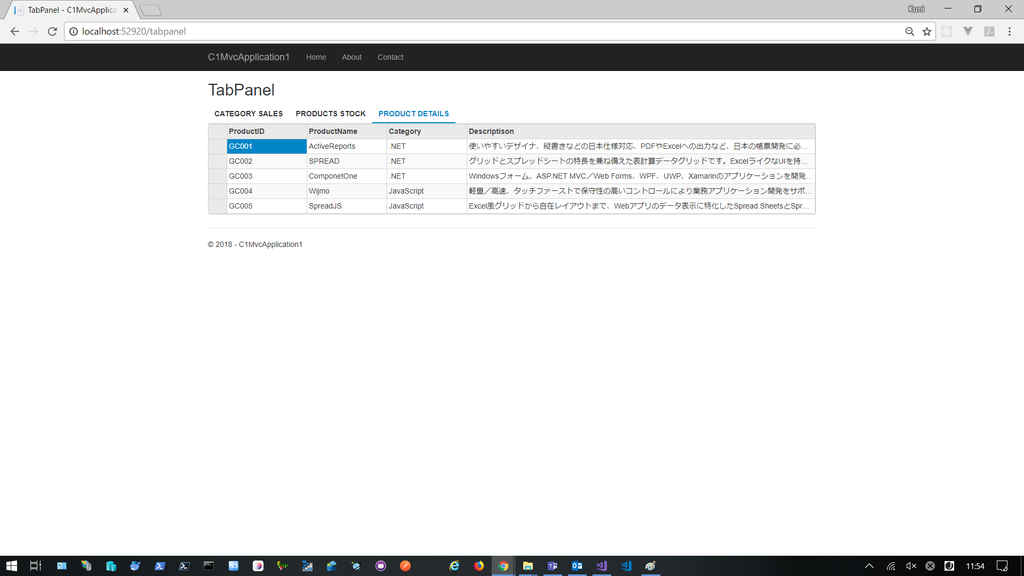The image size is (1024, 576).
Task: Navigate to the Contact page
Action: pos(391,57)
